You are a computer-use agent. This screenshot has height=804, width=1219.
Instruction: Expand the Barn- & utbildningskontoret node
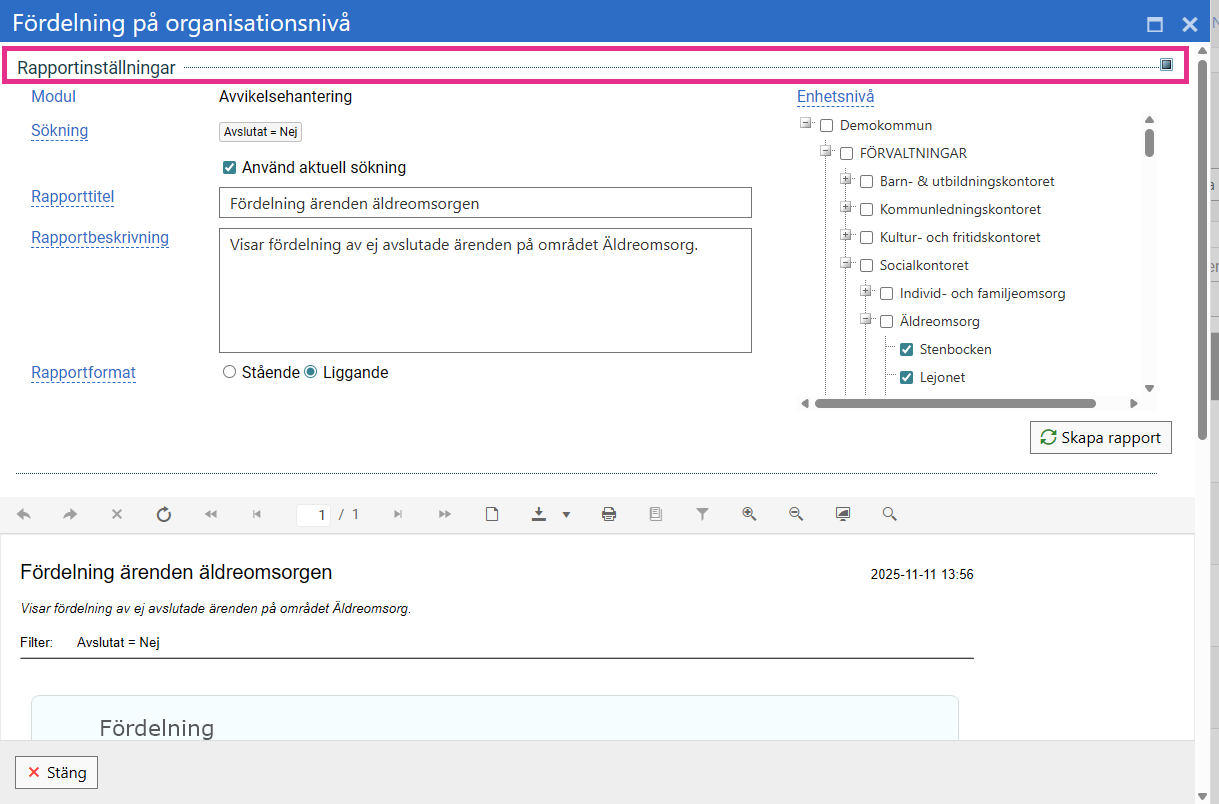coord(846,180)
